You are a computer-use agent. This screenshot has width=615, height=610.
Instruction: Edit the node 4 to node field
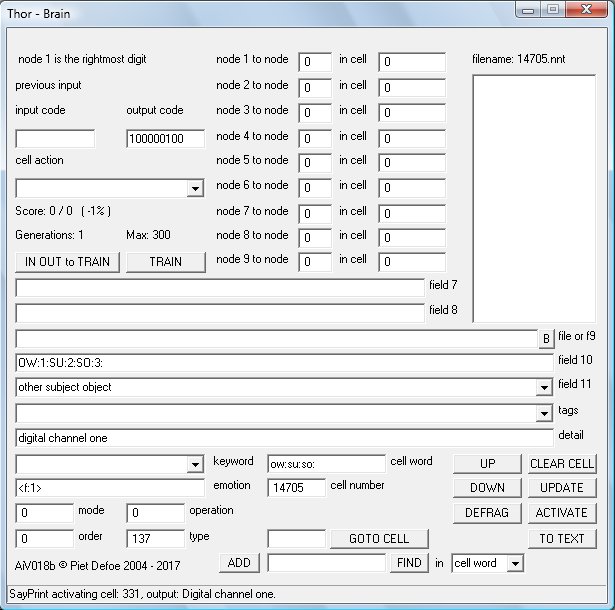[315, 139]
